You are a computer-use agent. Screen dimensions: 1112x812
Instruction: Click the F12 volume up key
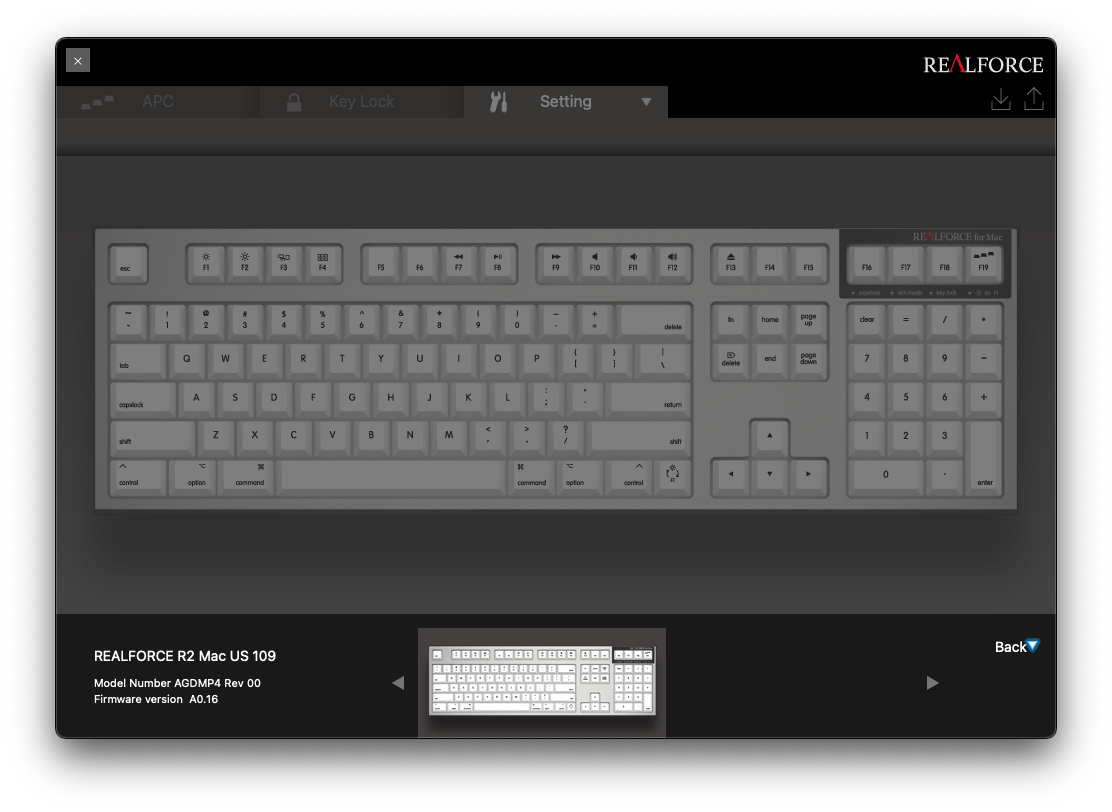coord(672,264)
